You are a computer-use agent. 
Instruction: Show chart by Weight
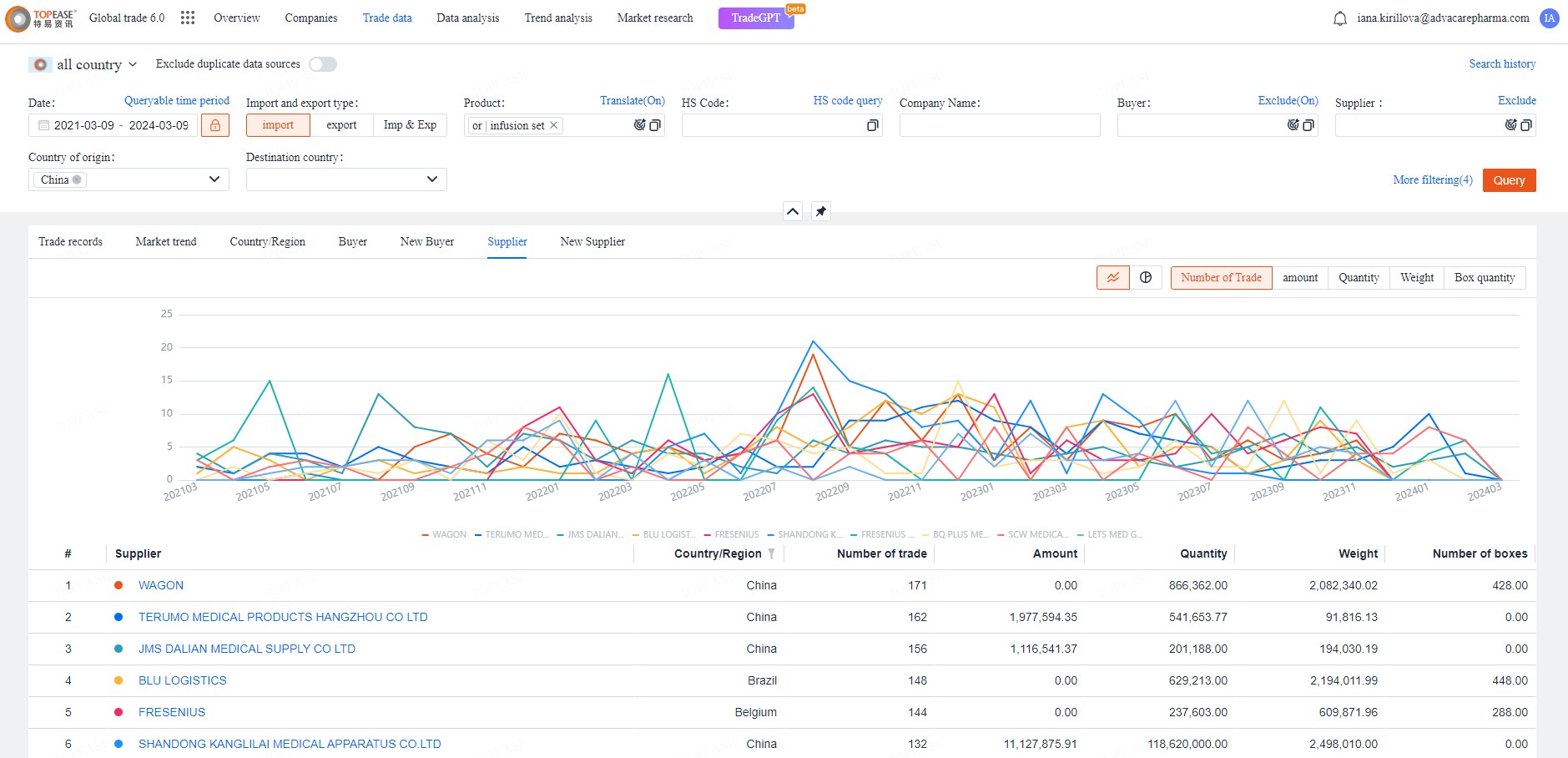coord(1417,278)
